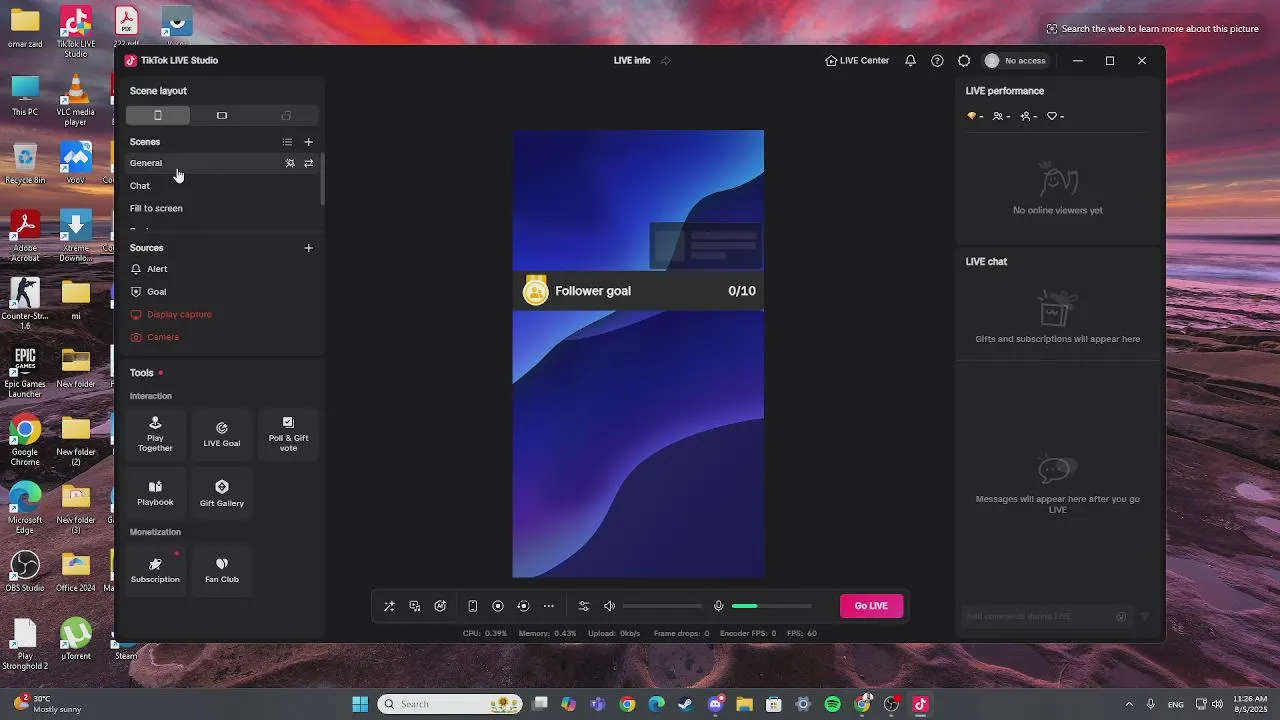Screen dimensions: 1280x720
Task: Mute the speaker output
Action: pyautogui.click(x=609, y=606)
